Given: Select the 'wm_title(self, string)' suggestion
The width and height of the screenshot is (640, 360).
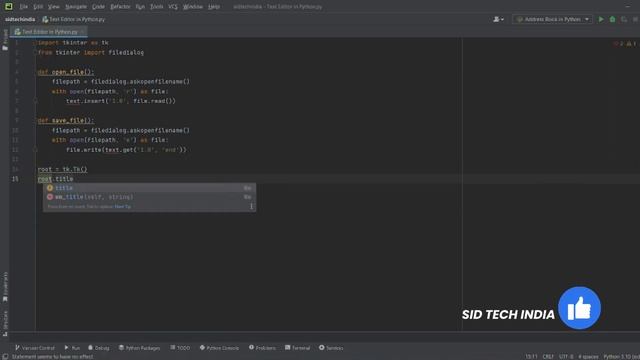Looking at the screenshot, I should point(149,197).
